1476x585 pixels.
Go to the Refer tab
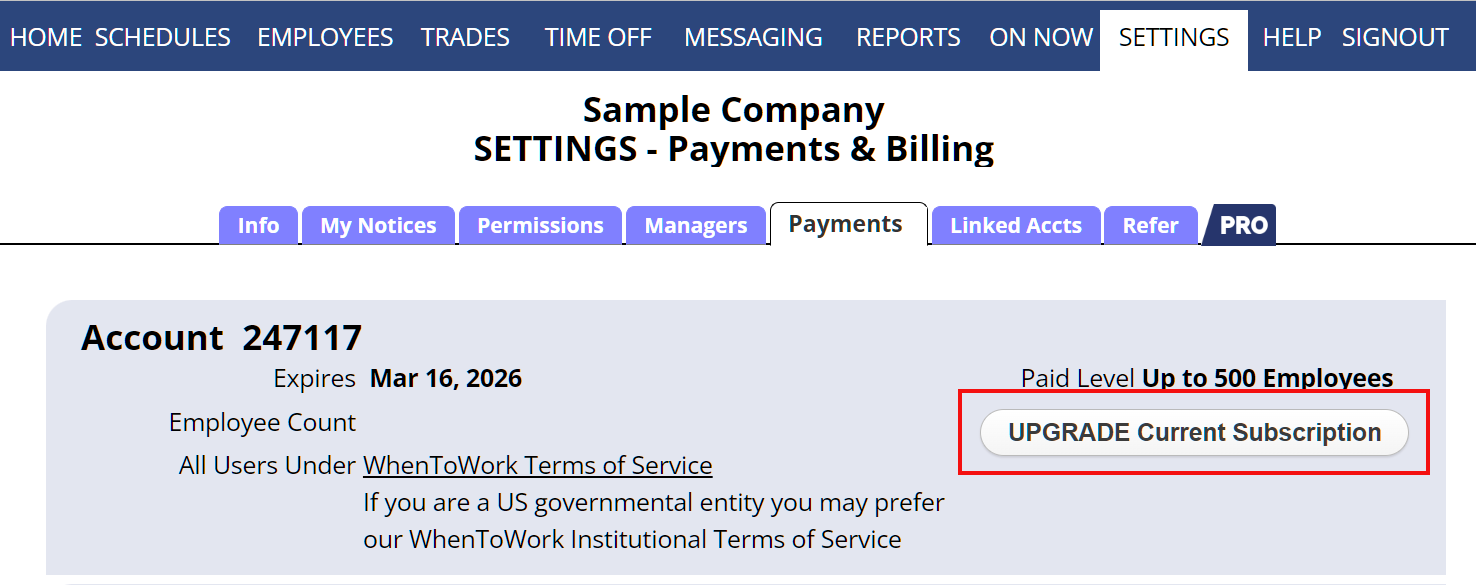pos(1150,226)
